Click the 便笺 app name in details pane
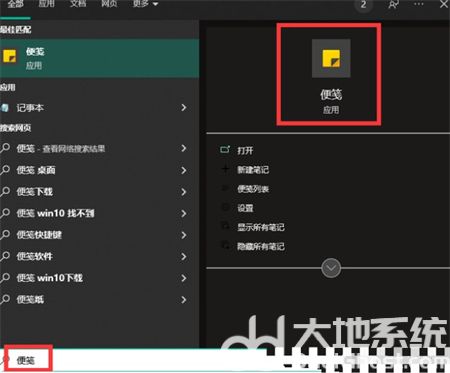 [331, 95]
